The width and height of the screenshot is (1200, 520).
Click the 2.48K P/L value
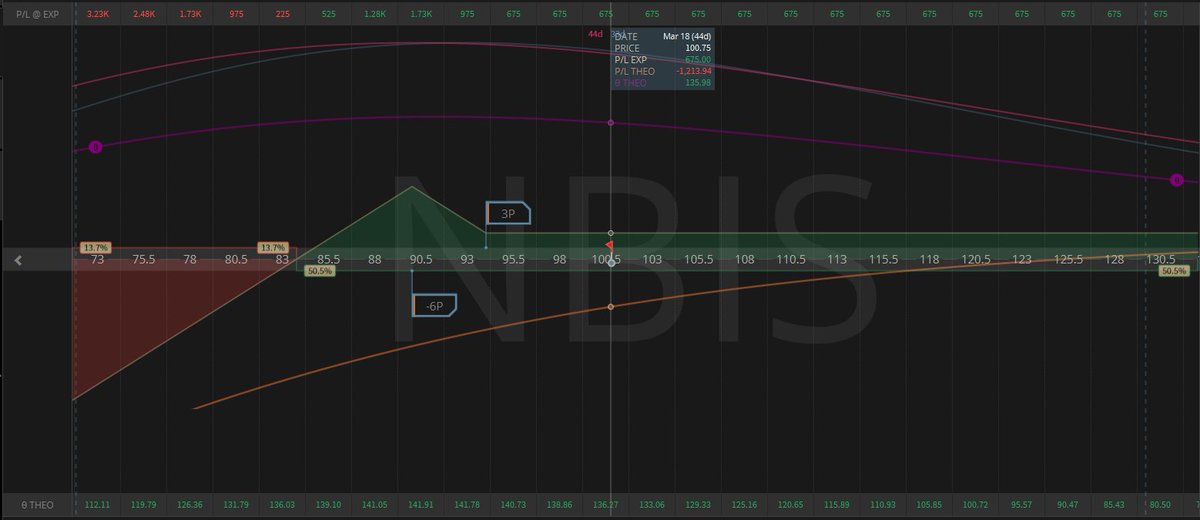pyautogui.click(x=144, y=14)
